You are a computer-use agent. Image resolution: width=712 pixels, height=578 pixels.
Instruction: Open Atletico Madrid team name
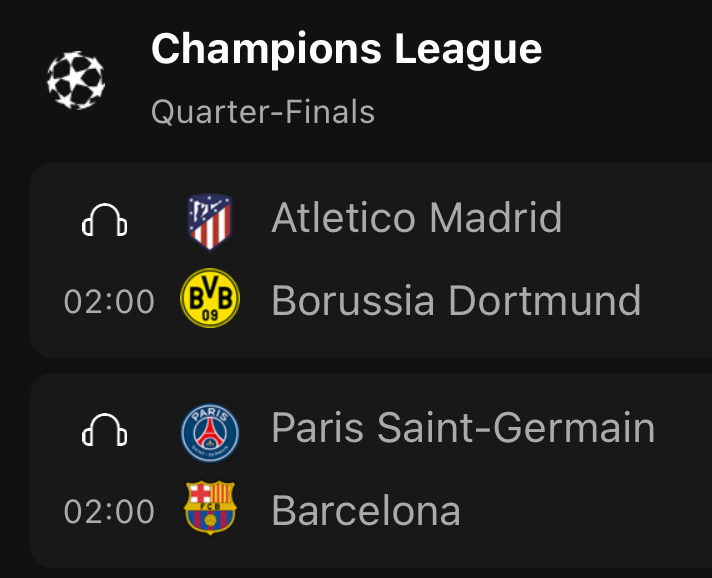click(x=417, y=218)
